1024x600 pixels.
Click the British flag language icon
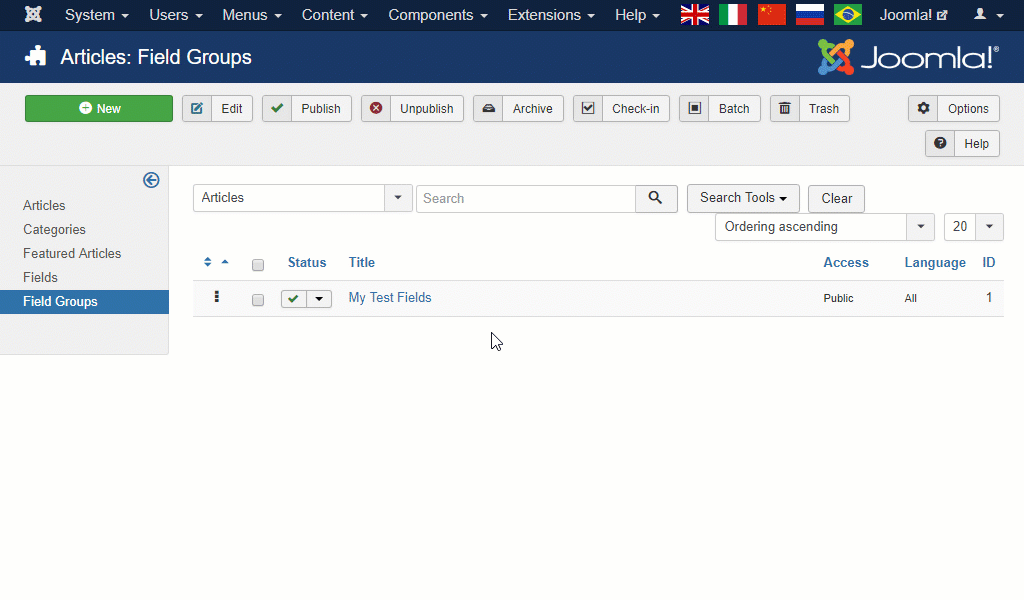tap(694, 14)
